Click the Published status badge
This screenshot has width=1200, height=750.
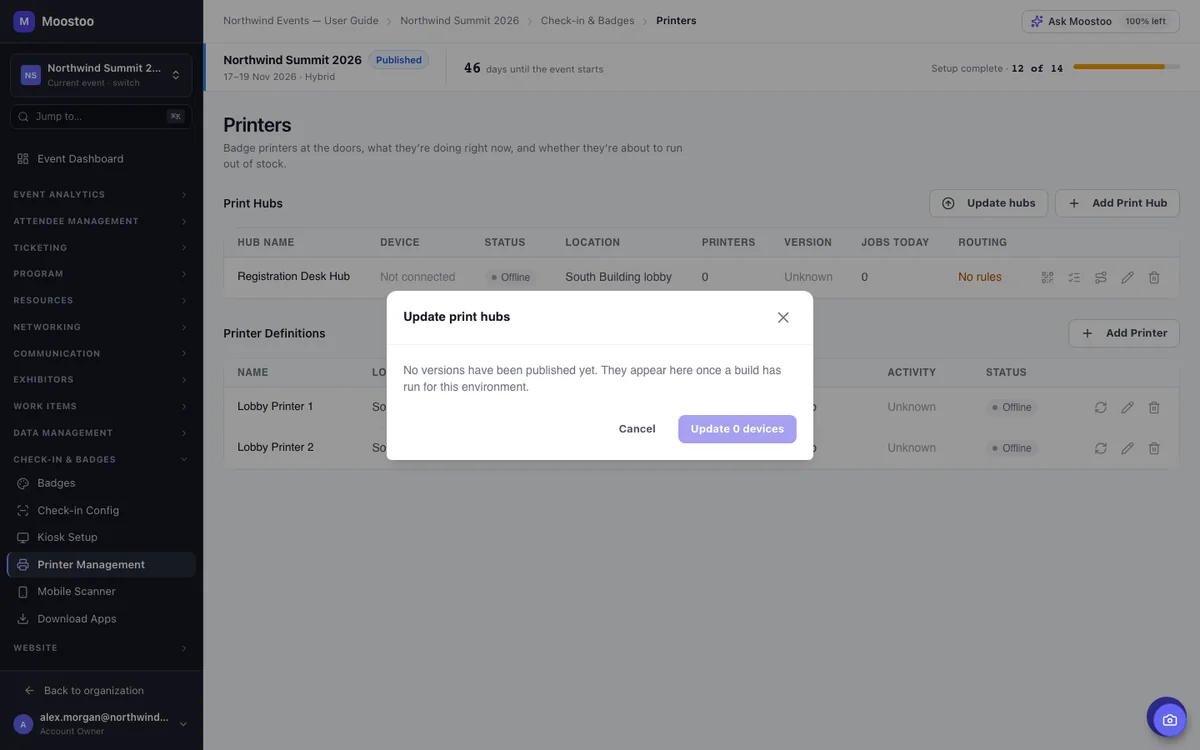point(399,60)
